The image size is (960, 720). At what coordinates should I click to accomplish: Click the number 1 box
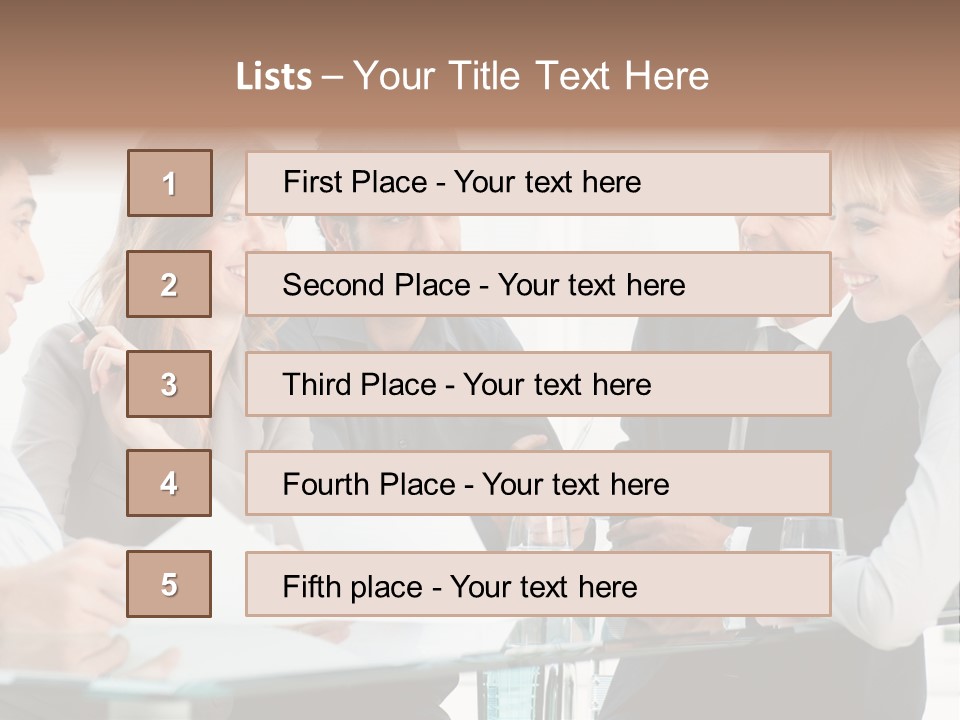pos(170,183)
